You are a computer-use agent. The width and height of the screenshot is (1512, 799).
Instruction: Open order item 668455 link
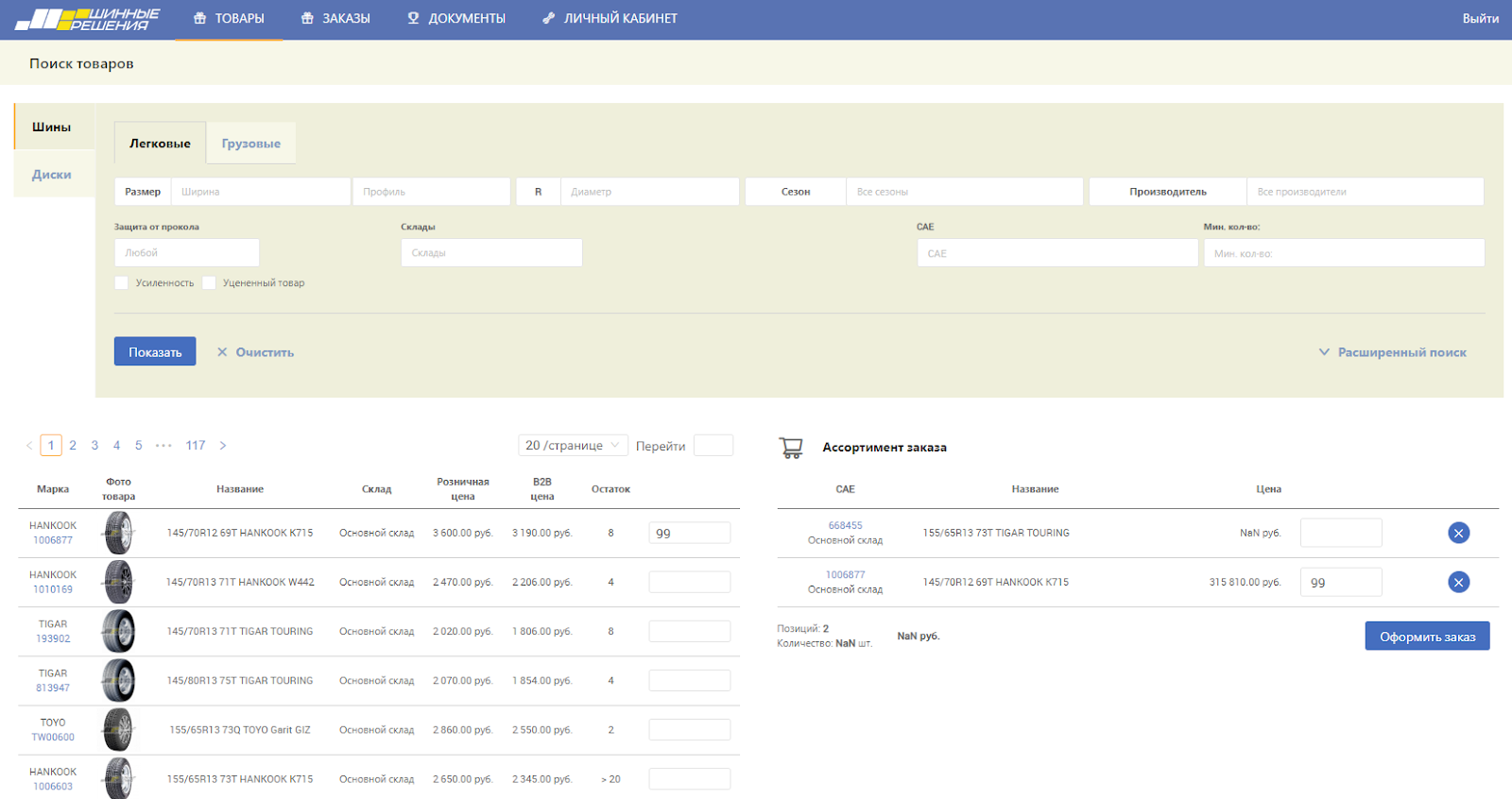click(845, 525)
